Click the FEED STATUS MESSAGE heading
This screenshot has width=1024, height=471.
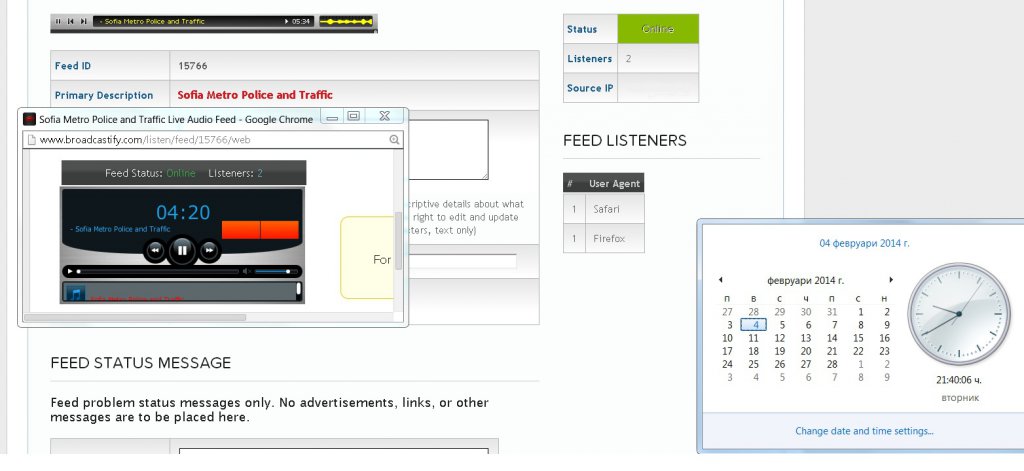pyautogui.click(x=140, y=363)
